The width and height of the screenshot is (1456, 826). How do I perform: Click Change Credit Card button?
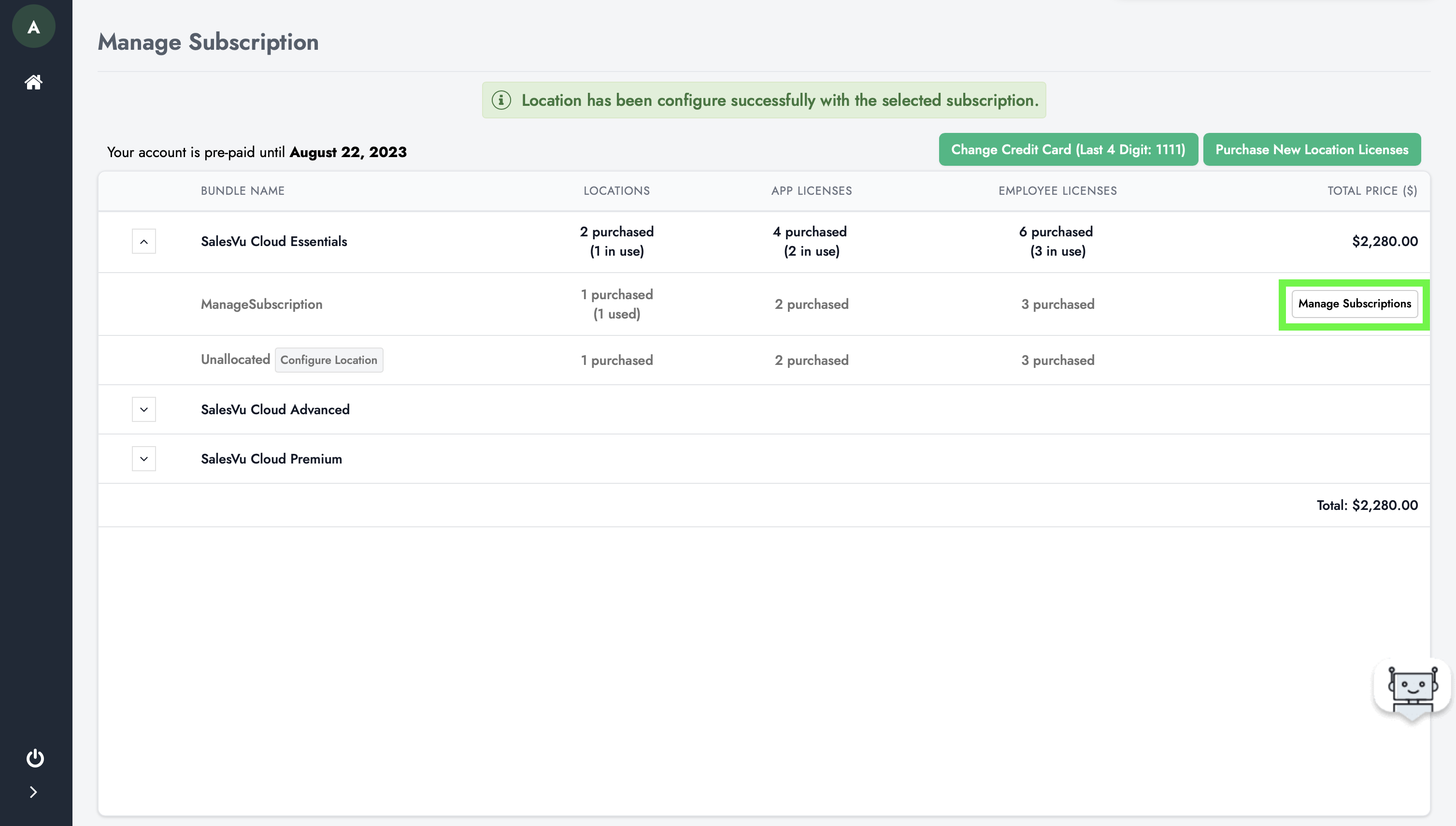point(1068,149)
